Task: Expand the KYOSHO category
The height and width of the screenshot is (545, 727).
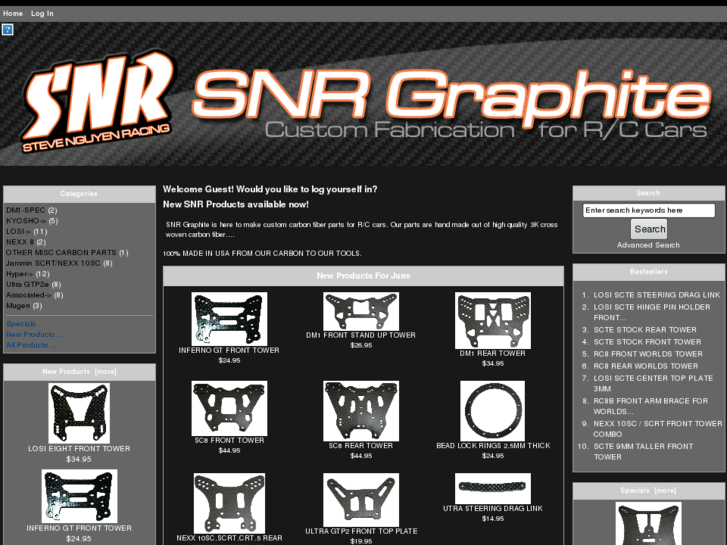Action: 26,221
